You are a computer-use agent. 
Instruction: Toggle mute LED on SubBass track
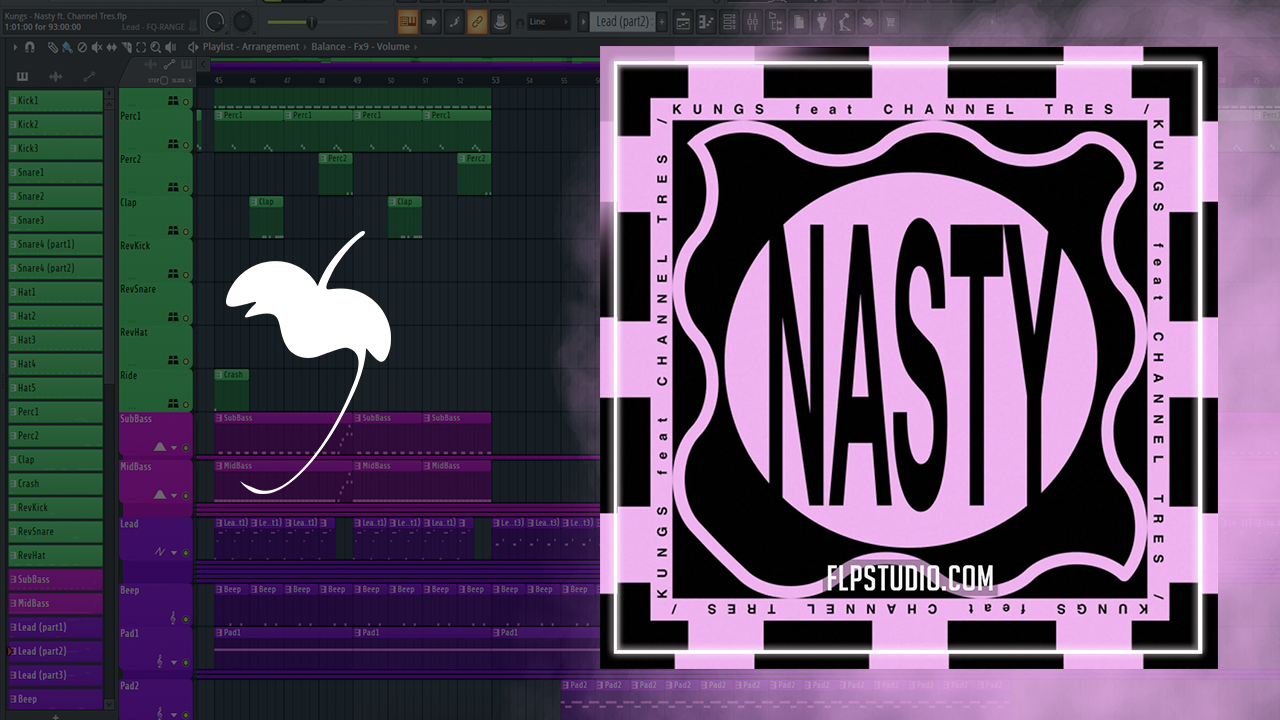pyautogui.click(x=185, y=447)
